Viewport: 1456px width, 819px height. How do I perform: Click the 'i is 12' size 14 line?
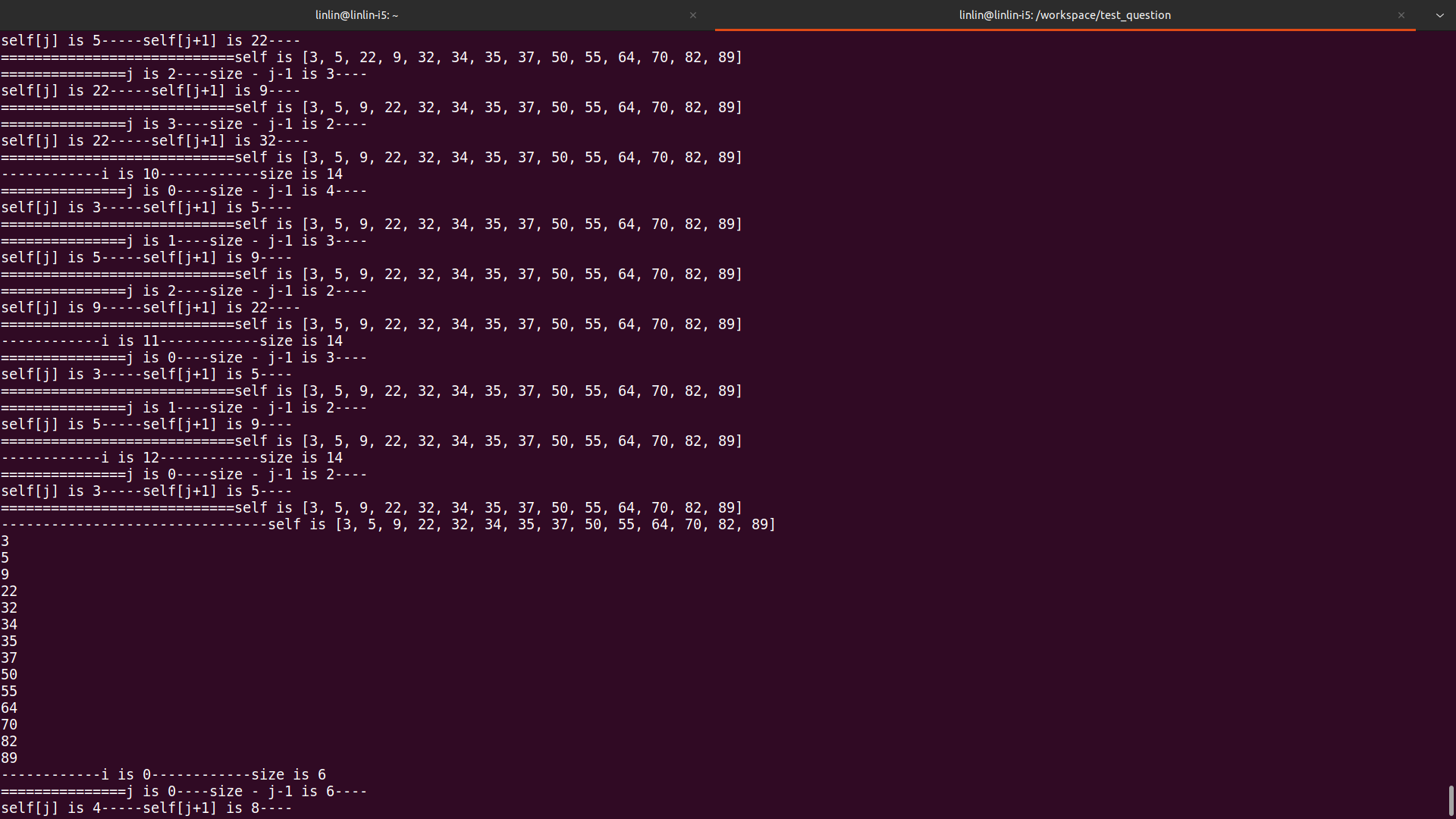click(172, 458)
